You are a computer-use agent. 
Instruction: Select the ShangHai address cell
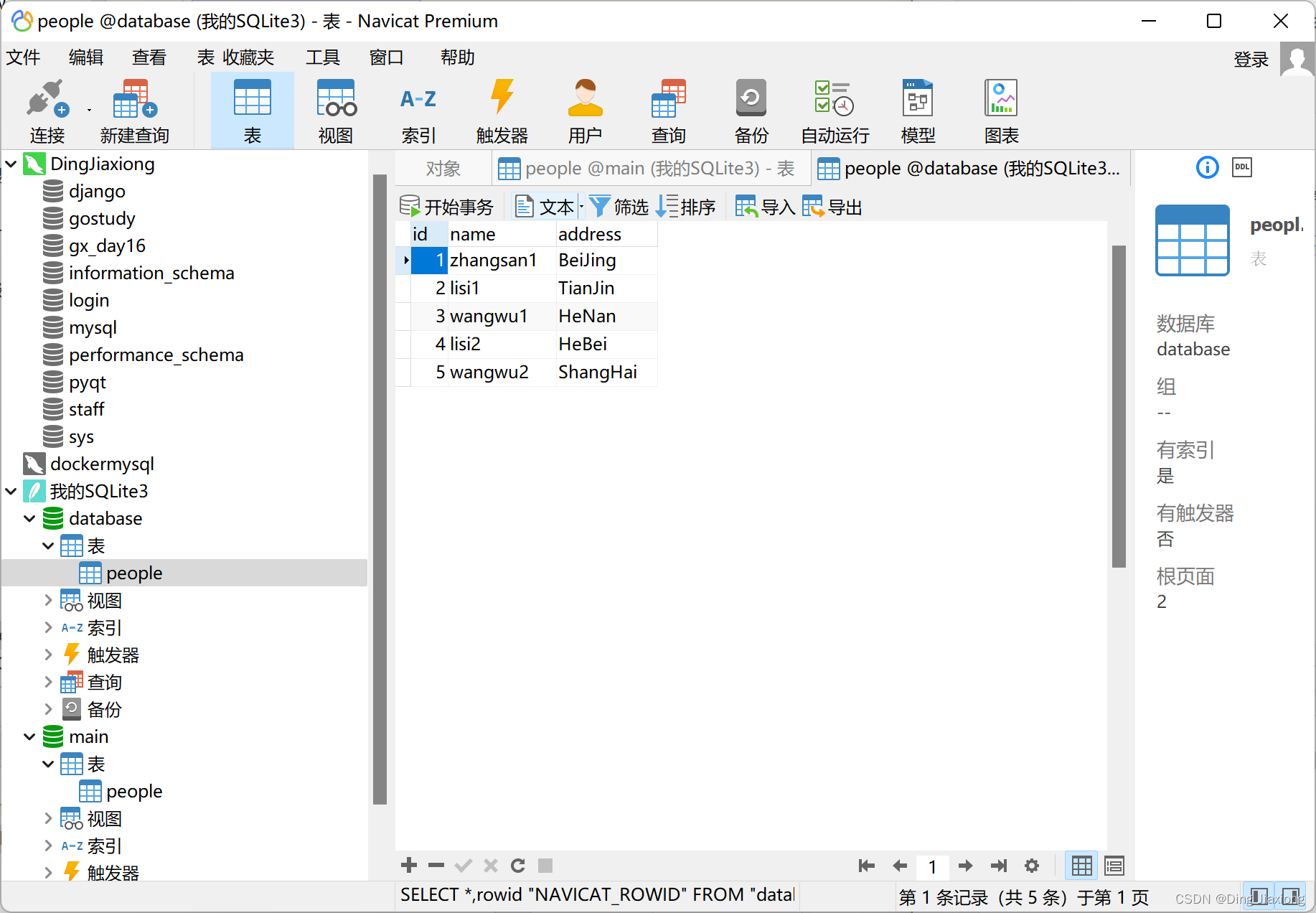606,372
